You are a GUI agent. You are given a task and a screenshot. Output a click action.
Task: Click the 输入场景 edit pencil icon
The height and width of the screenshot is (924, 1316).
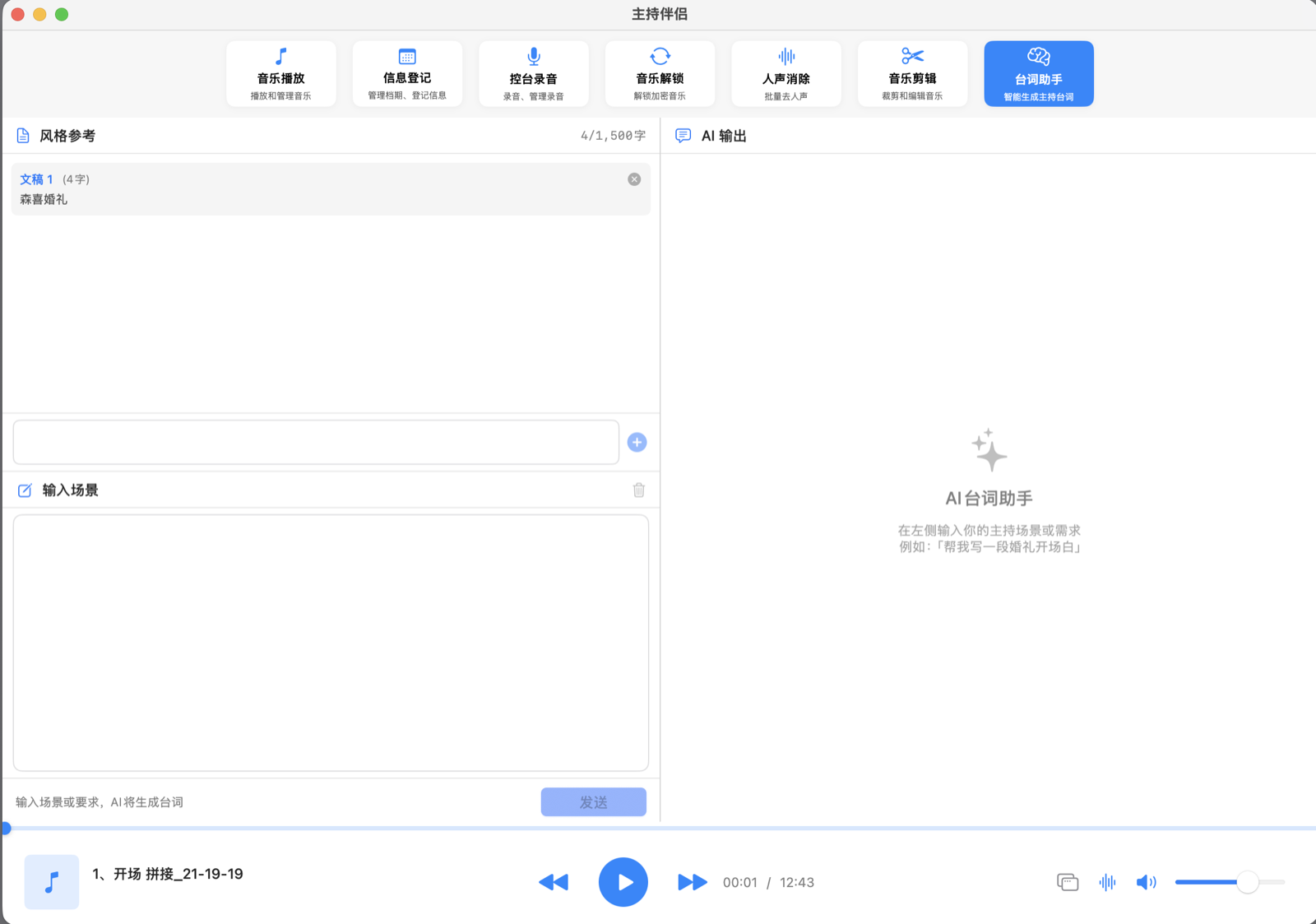[25, 490]
